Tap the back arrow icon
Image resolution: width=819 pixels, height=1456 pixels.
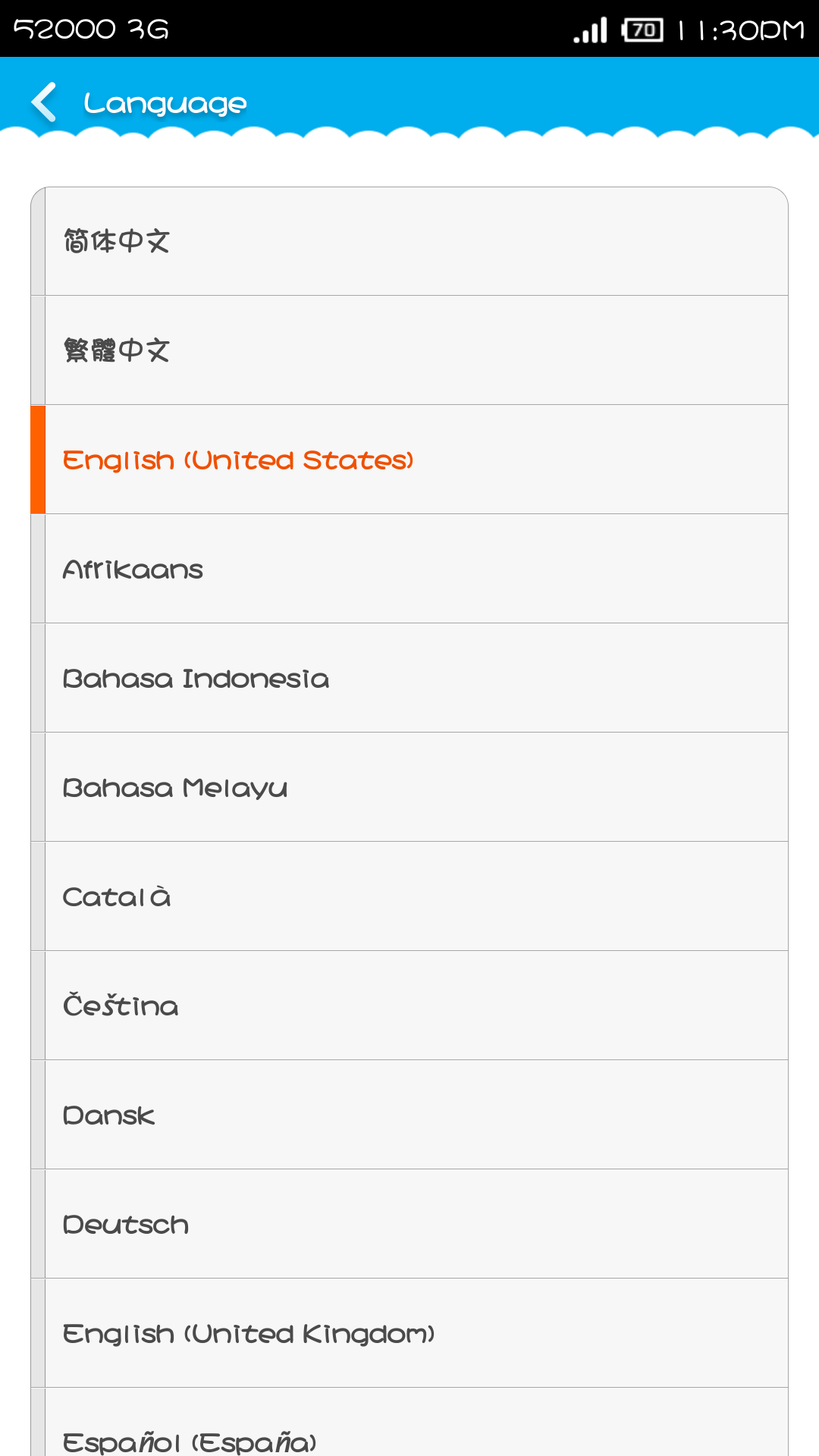44,102
